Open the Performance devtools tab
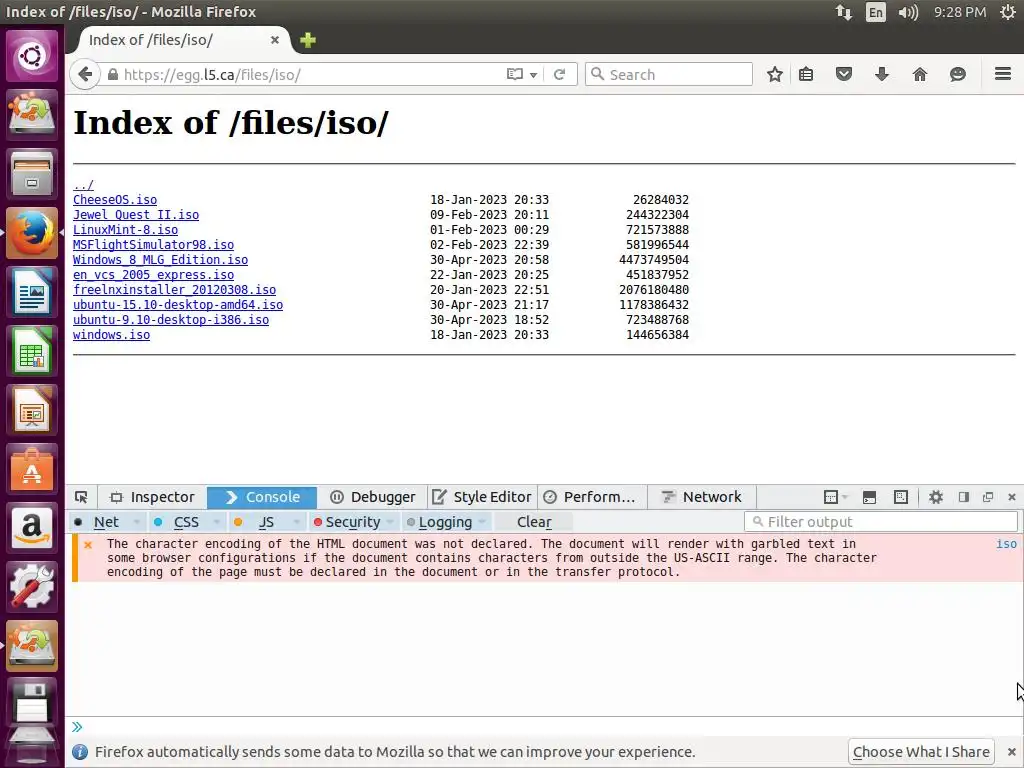Image resolution: width=1024 pixels, height=768 pixels. click(592, 497)
